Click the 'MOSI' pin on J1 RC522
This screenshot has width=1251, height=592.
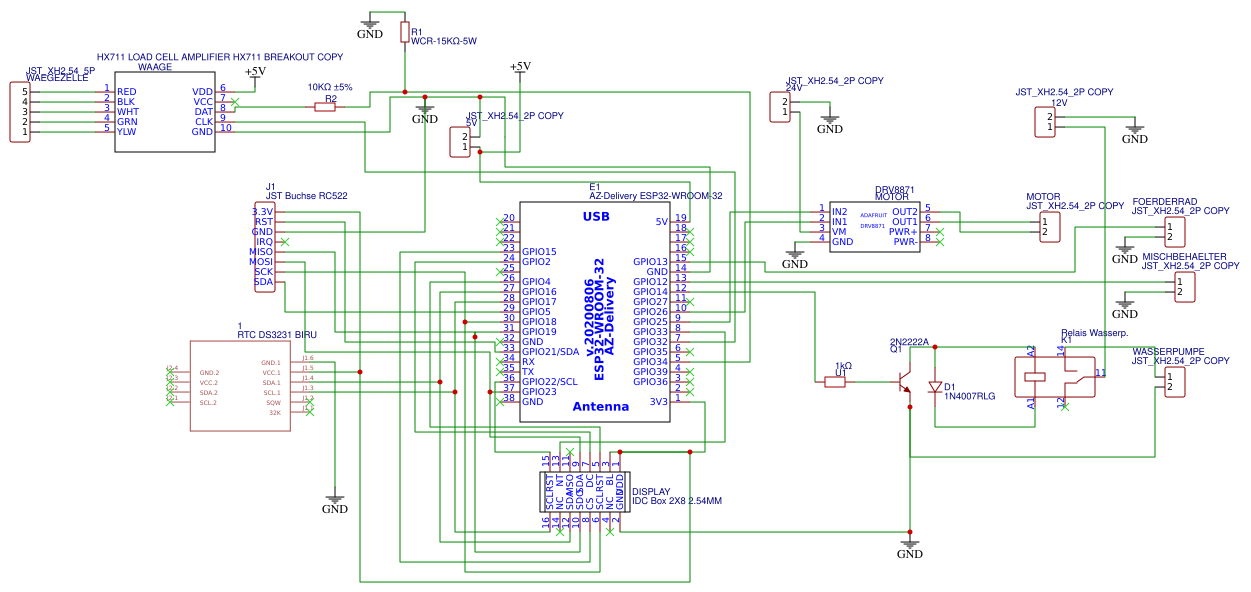pyautogui.click(x=261, y=262)
